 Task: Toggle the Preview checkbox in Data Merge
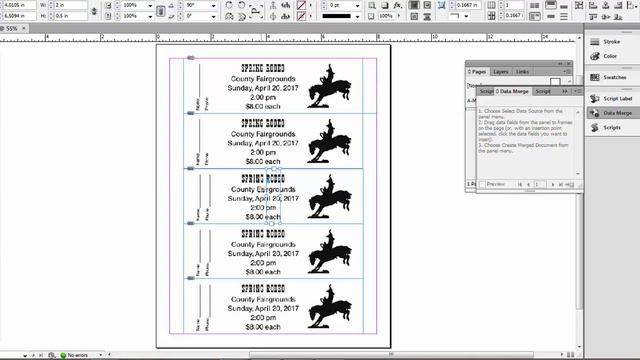[482, 184]
